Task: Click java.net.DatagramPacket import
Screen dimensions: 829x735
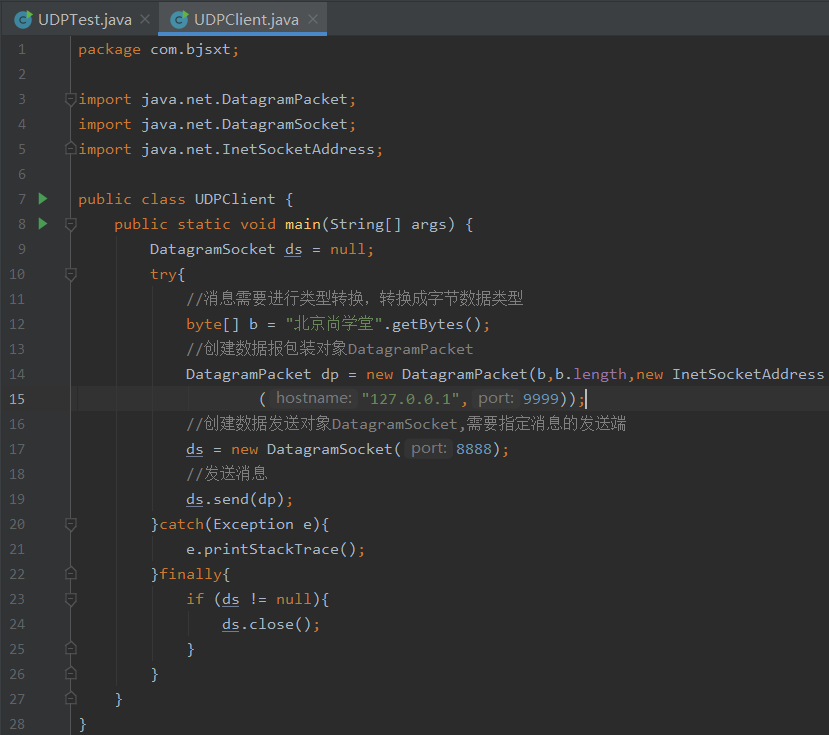Action: click(244, 99)
